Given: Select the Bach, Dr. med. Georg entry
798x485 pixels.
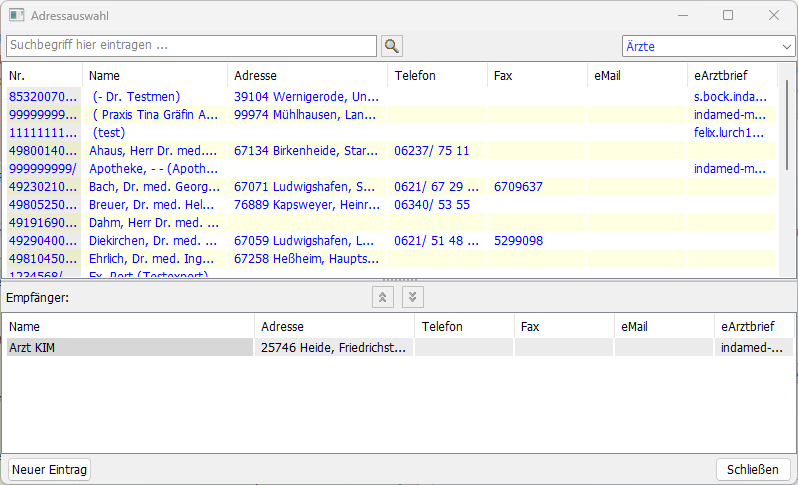Looking at the screenshot, I should (x=153, y=187).
